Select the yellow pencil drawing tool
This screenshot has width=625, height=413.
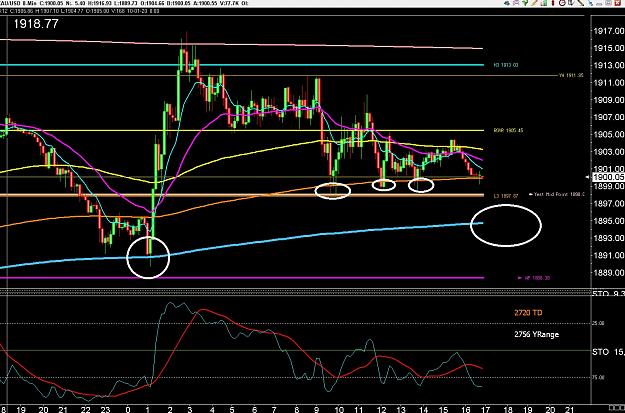535,3
